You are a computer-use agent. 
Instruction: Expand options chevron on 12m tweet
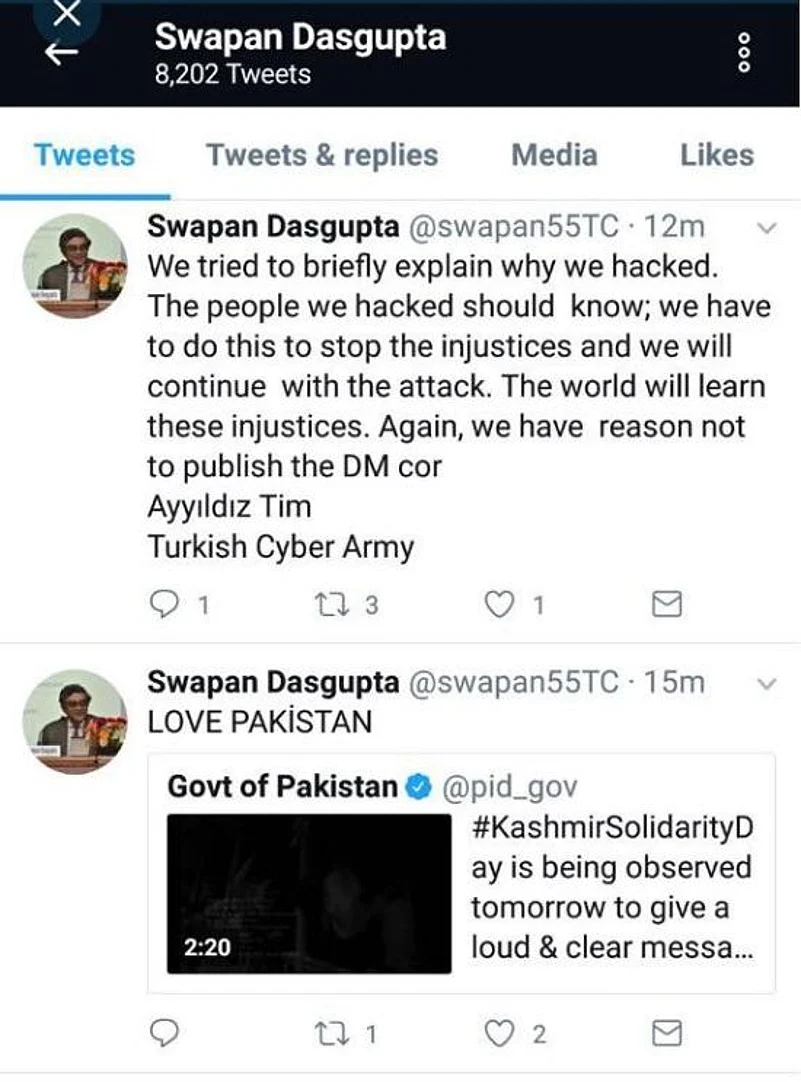point(767,229)
